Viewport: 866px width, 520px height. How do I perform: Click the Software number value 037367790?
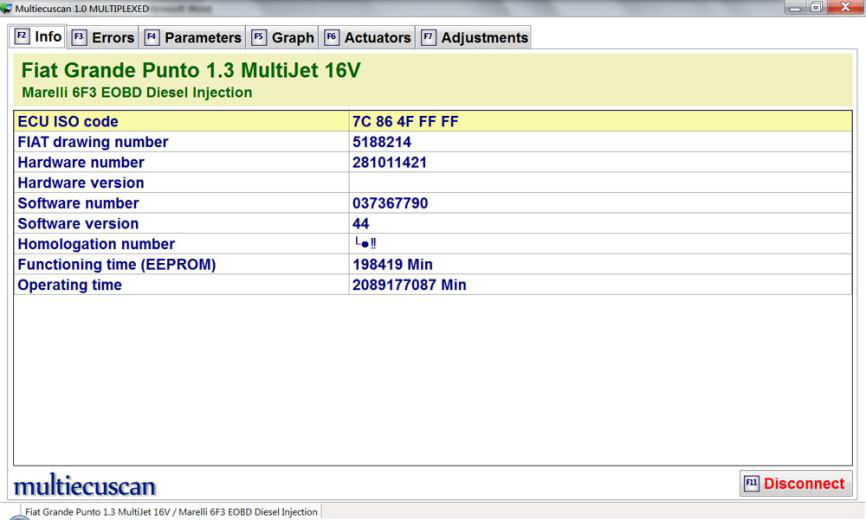[x=390, y=203]
